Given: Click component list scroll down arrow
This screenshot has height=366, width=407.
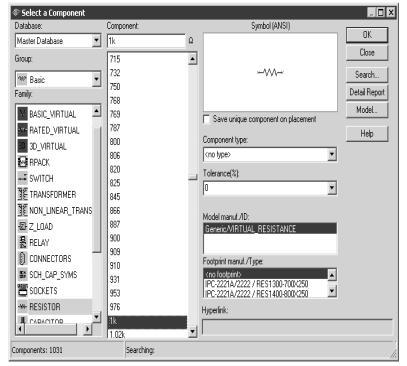Looking at the screenshot, I should 193,331.
